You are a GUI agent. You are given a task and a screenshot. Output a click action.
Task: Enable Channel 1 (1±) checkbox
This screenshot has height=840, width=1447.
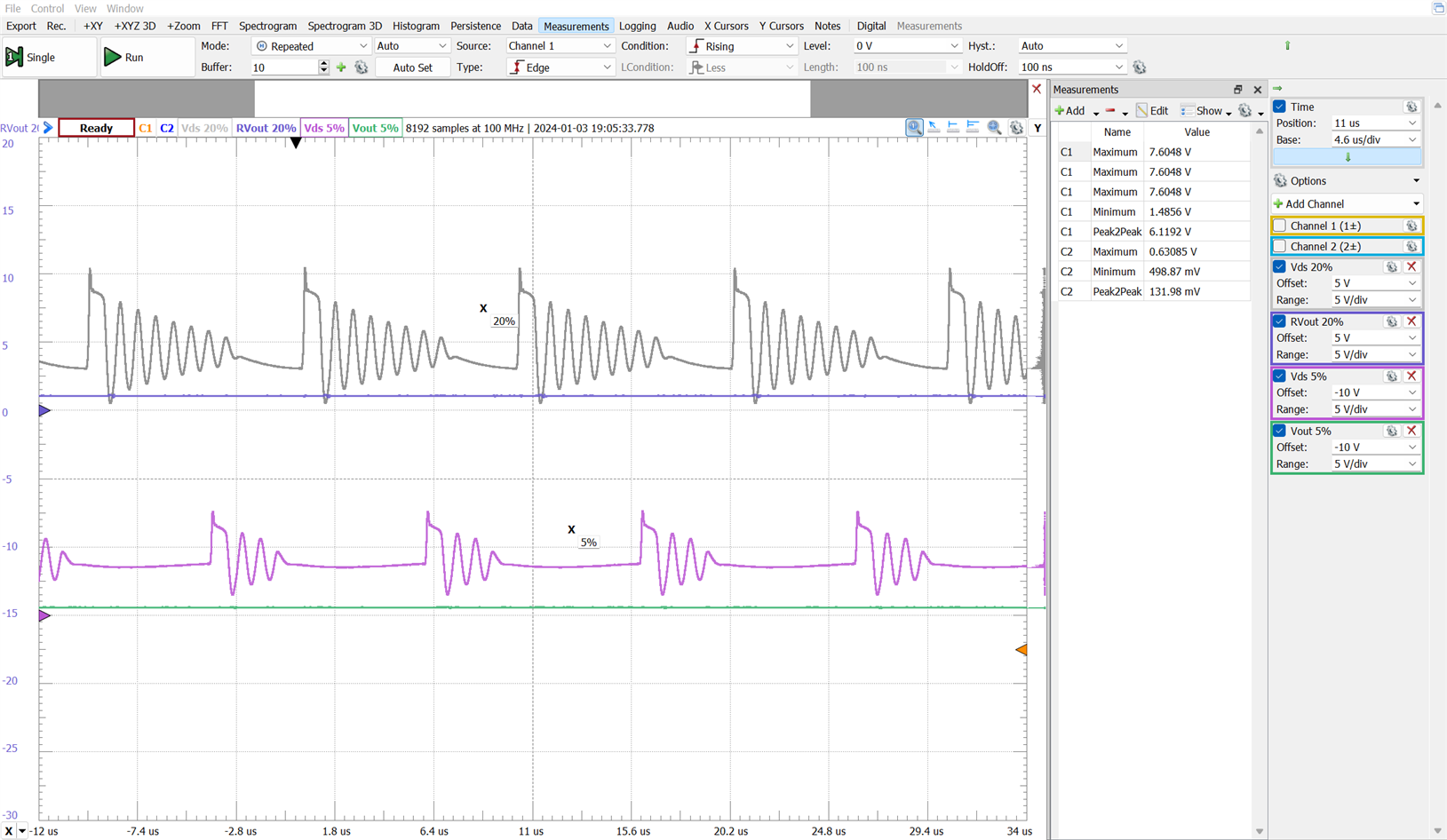(1280, 226)
